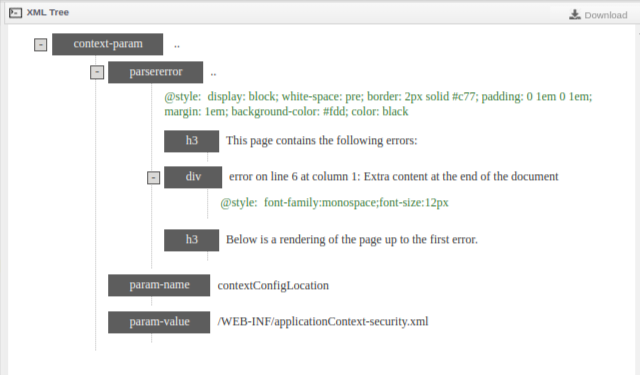Click the 'contextConfigLocation' value
640x375 pixels.
coord(273,286)
